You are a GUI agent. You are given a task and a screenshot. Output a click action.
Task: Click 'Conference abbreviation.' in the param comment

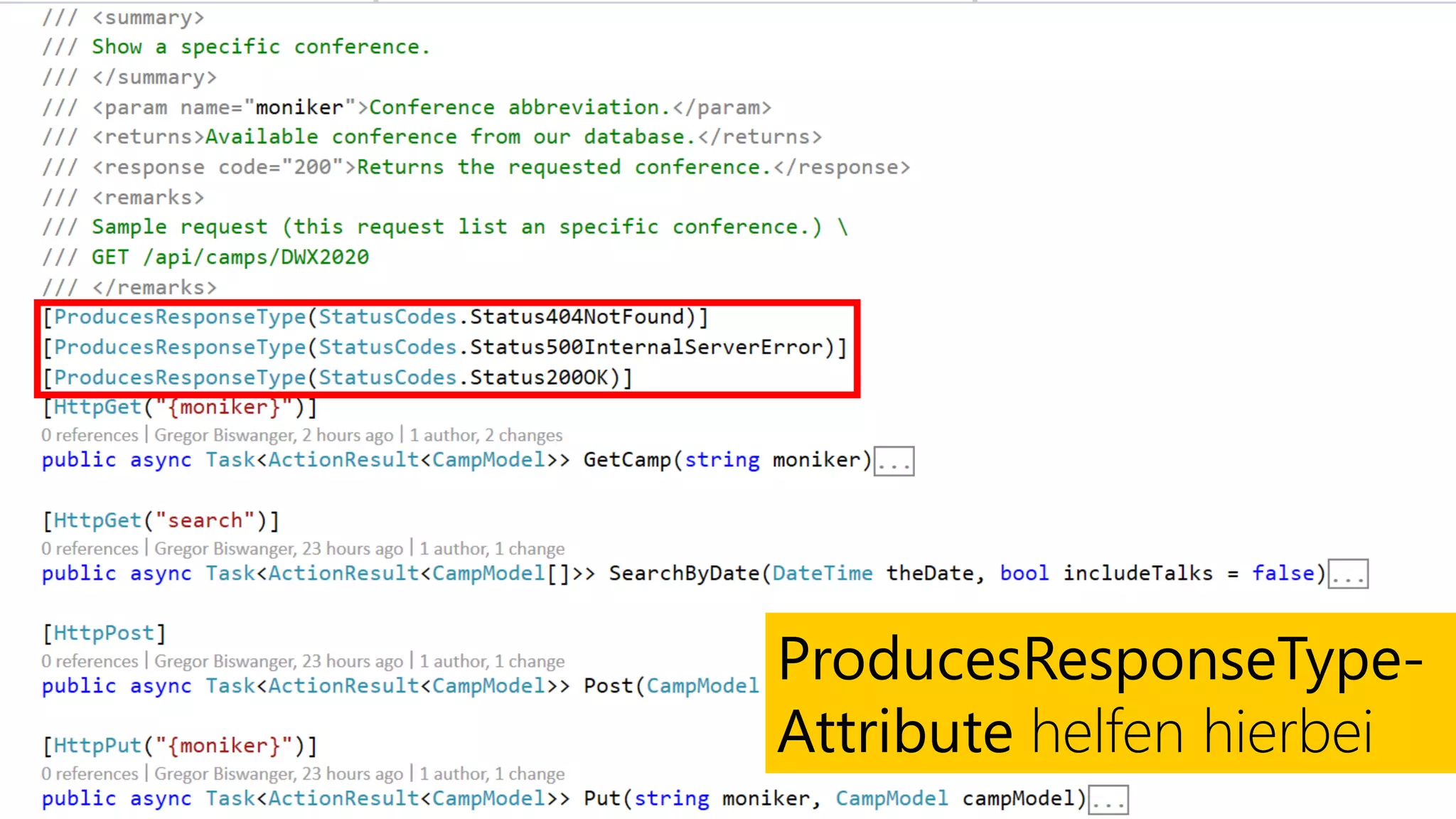click(520, 107)
